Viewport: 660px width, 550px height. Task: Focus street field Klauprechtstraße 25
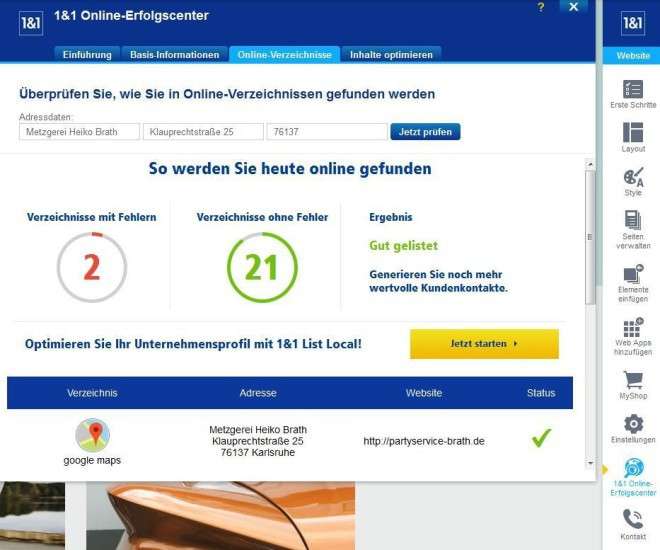[203, 132]
